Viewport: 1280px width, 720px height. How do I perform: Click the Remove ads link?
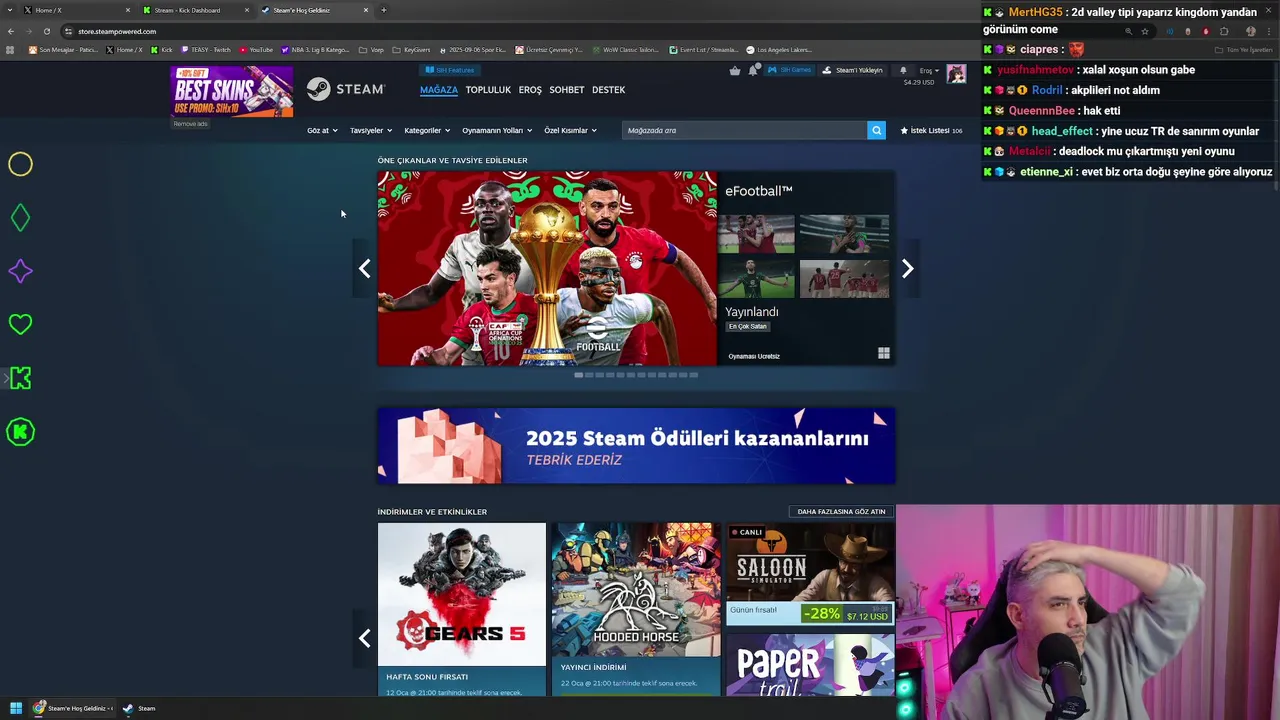[x=190, y=124]
